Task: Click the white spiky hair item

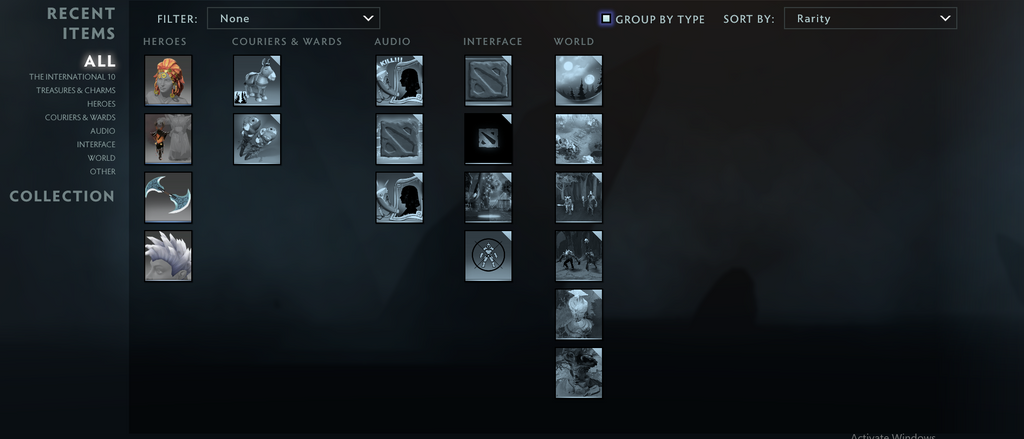Action: pyautogui.click(x=168, y=255)
